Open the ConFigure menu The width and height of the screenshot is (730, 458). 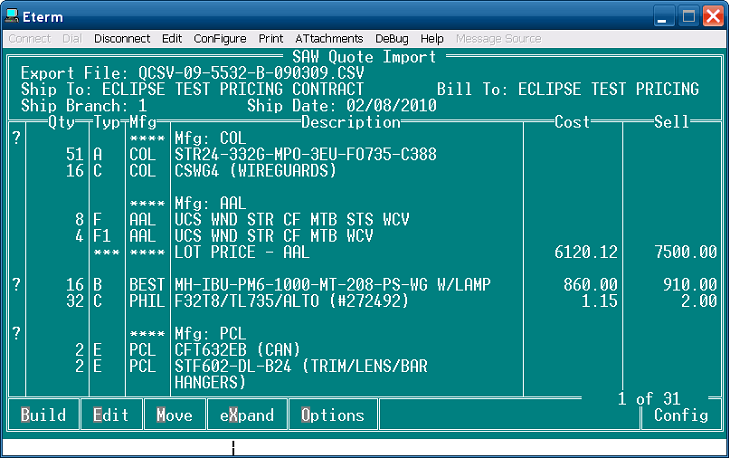[x=220, y=39]
